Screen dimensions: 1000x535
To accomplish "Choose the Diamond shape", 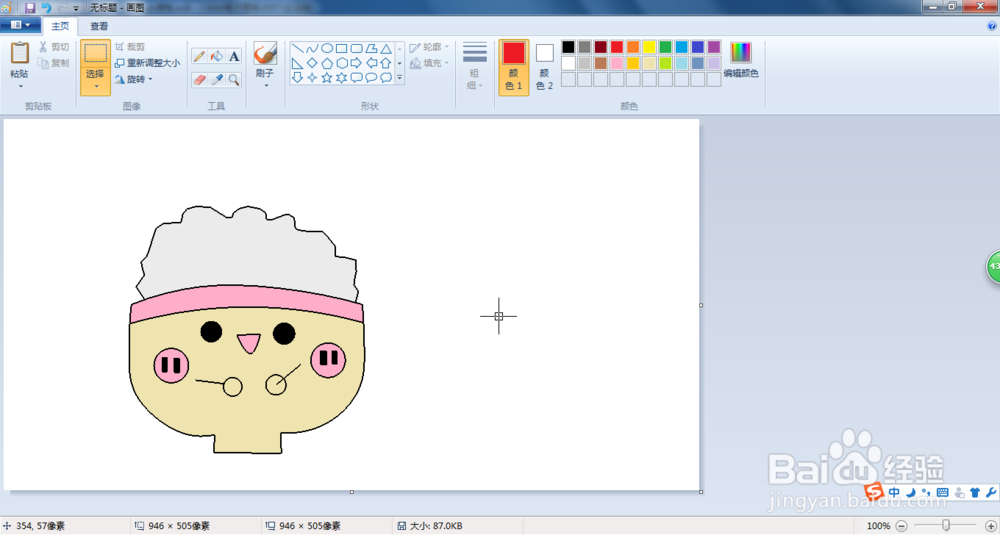I will click(312, 63).
